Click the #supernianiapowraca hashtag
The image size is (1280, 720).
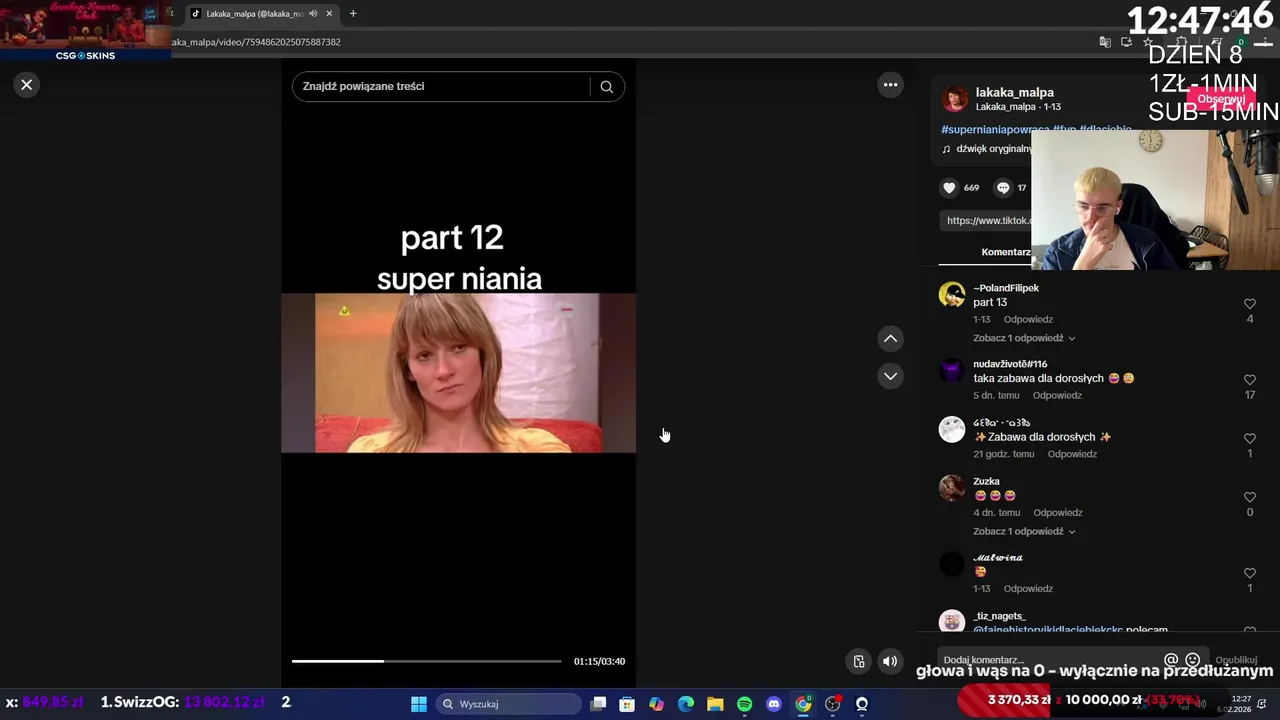(x=995, y=130)
